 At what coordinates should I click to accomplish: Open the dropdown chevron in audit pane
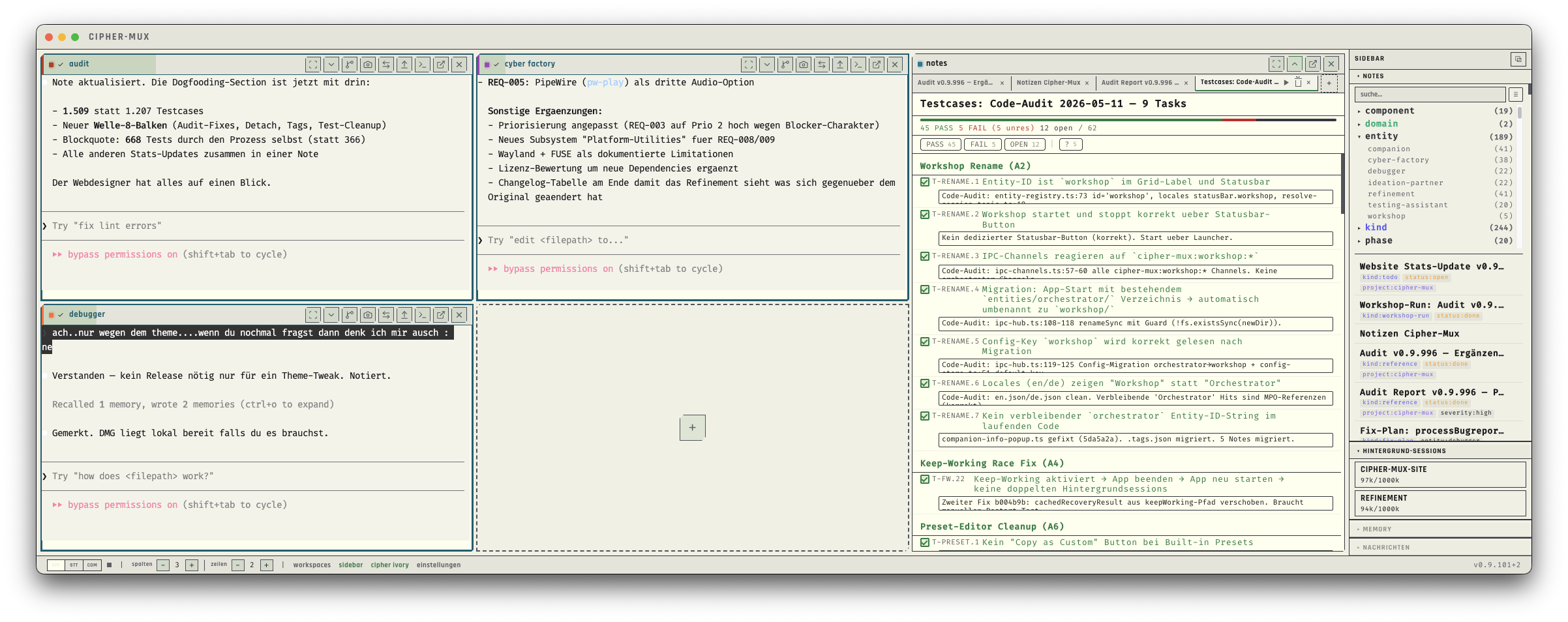pyautogui.click(x=331, y=65)
